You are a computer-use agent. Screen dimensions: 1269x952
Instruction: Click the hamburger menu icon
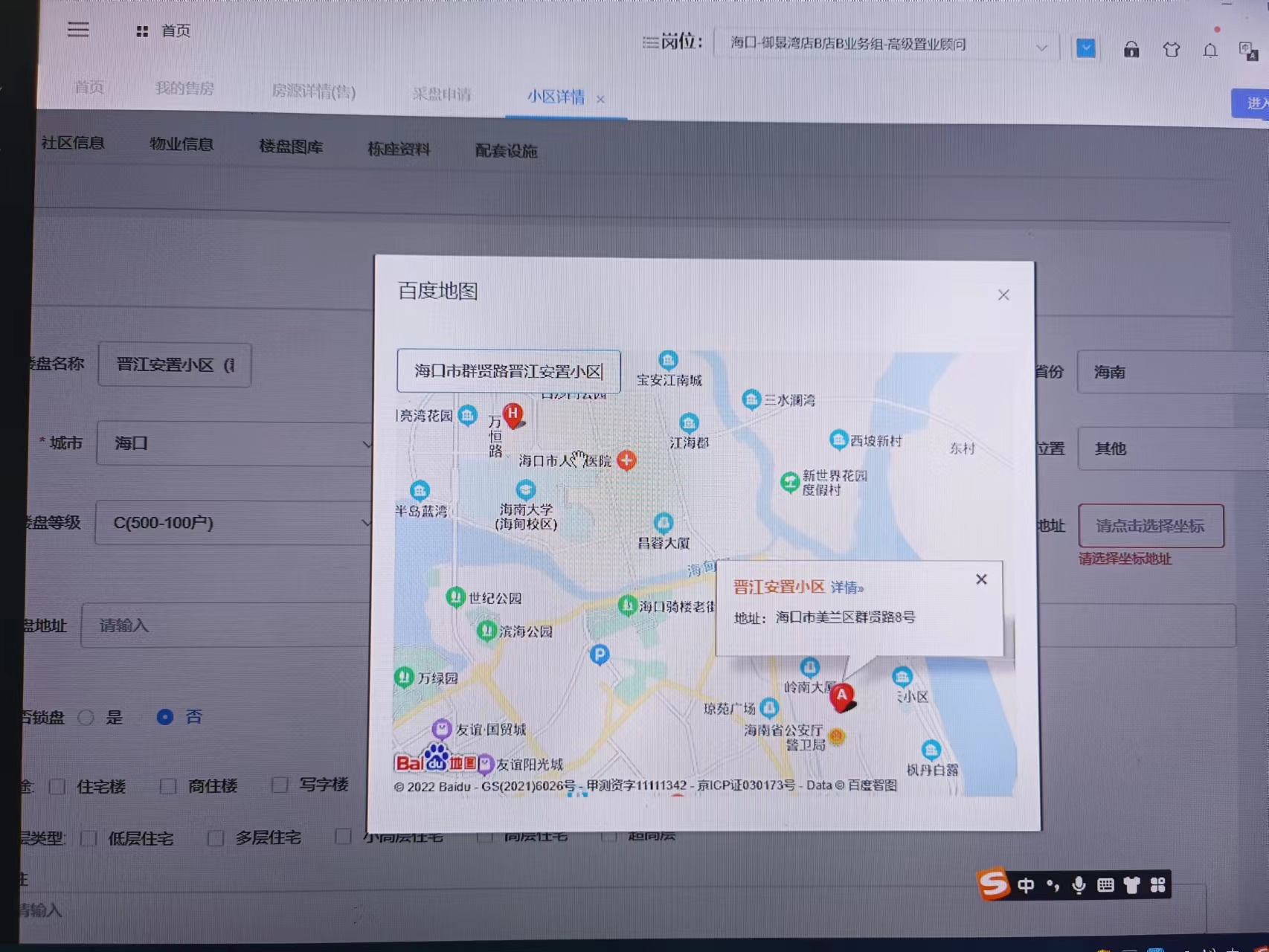pyautogui.click(x=78, y=30)
